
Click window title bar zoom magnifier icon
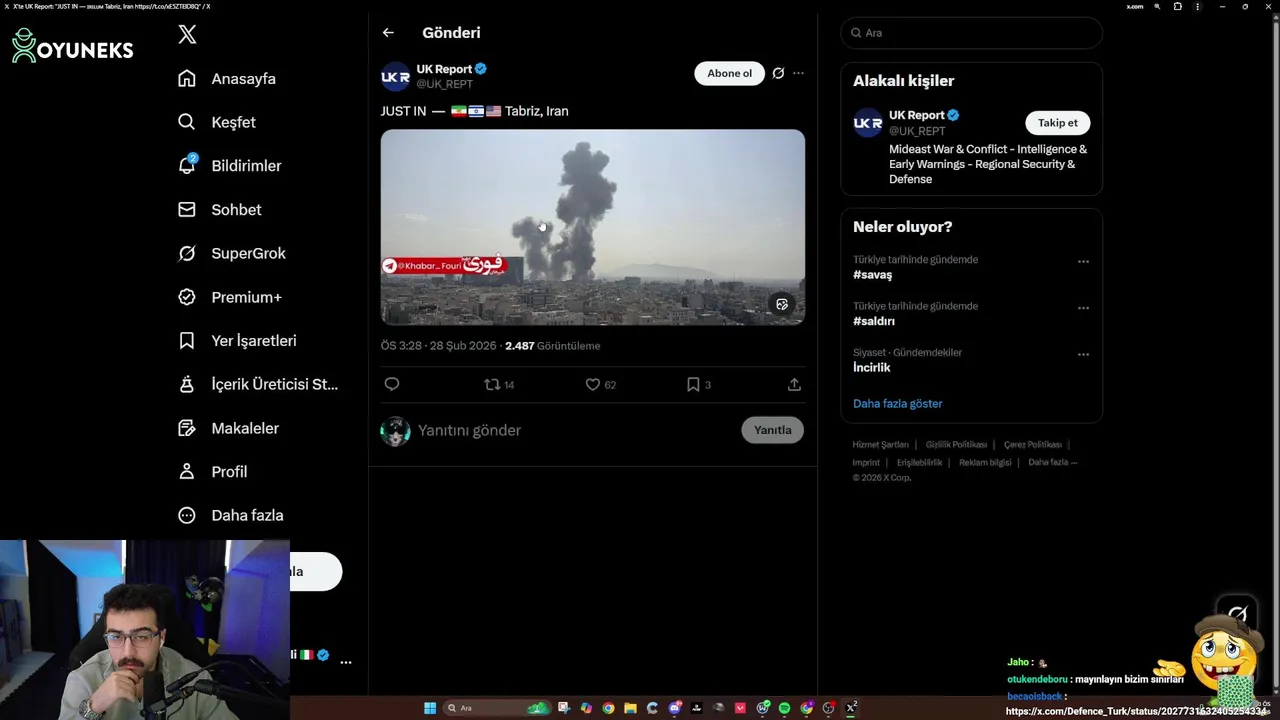[1157, 6]
